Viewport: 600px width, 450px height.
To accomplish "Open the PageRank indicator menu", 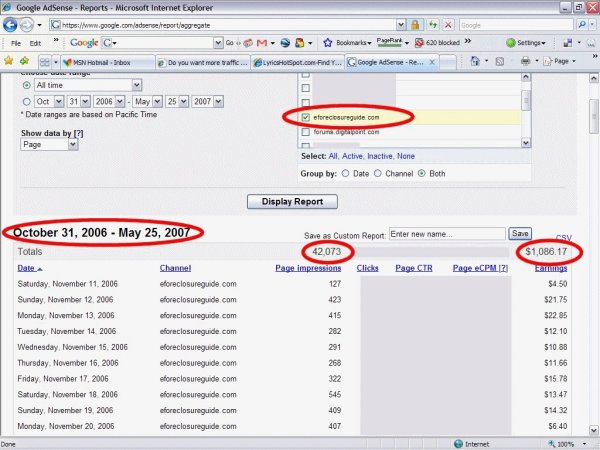I will point(392,42).
